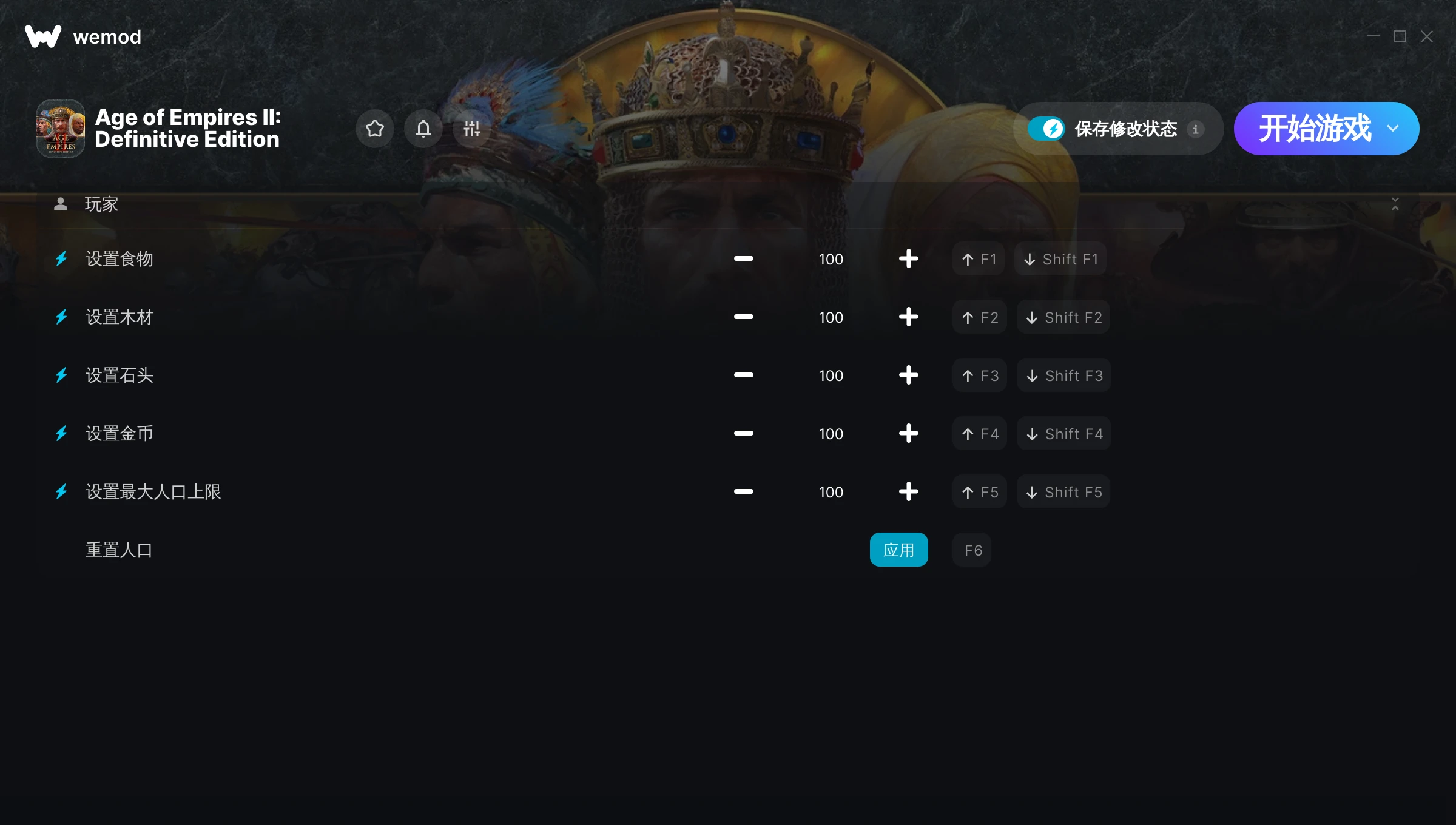Click the favorite star icon
This screenshot has height=825, width=1456.
coord(375,129)
